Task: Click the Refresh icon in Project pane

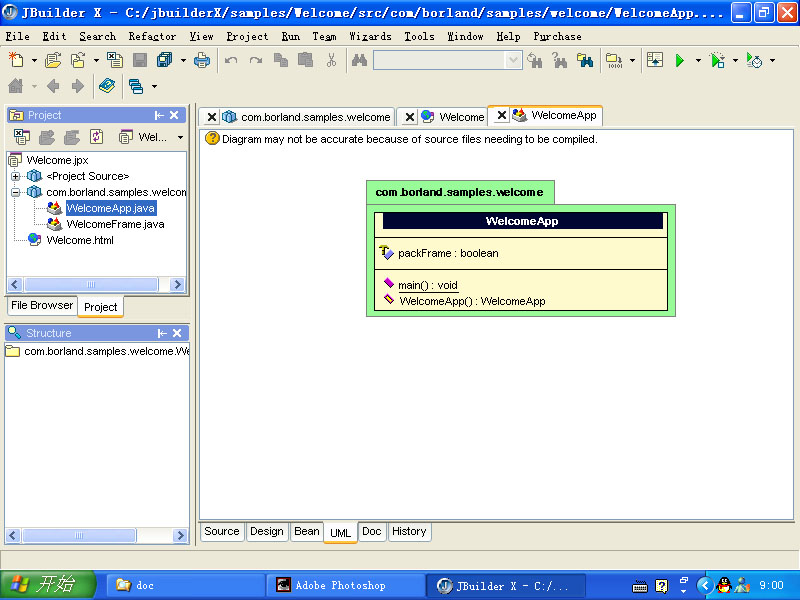Action: point(97,137)
